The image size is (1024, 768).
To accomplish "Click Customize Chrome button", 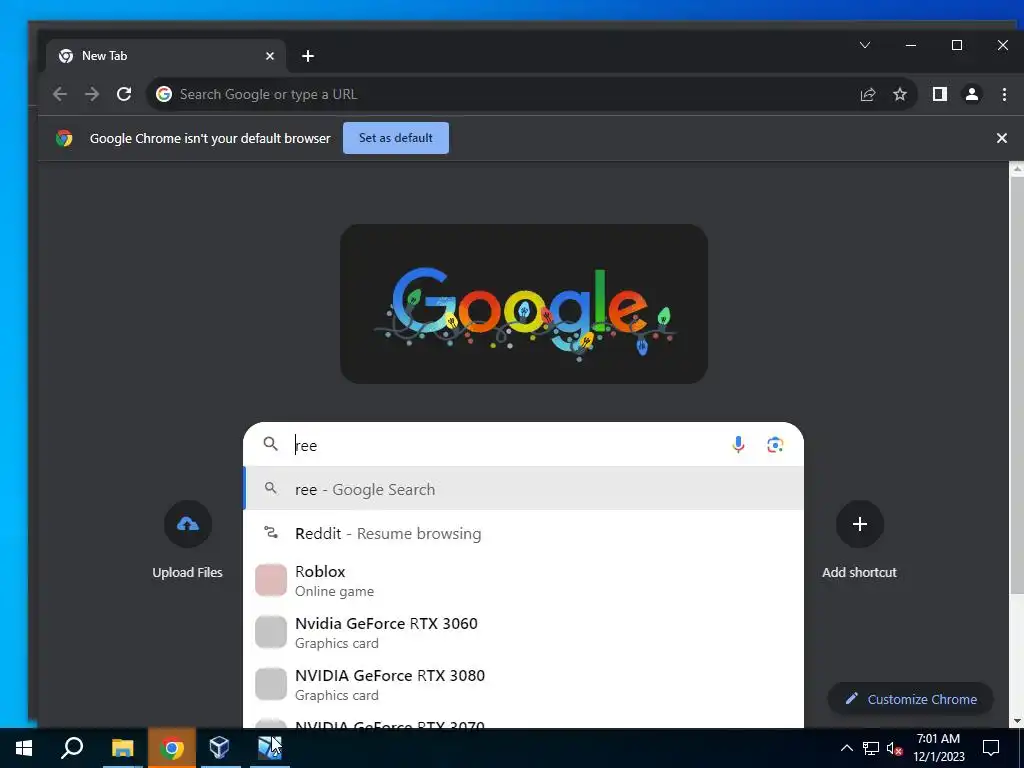I will (x=910, y=699).
